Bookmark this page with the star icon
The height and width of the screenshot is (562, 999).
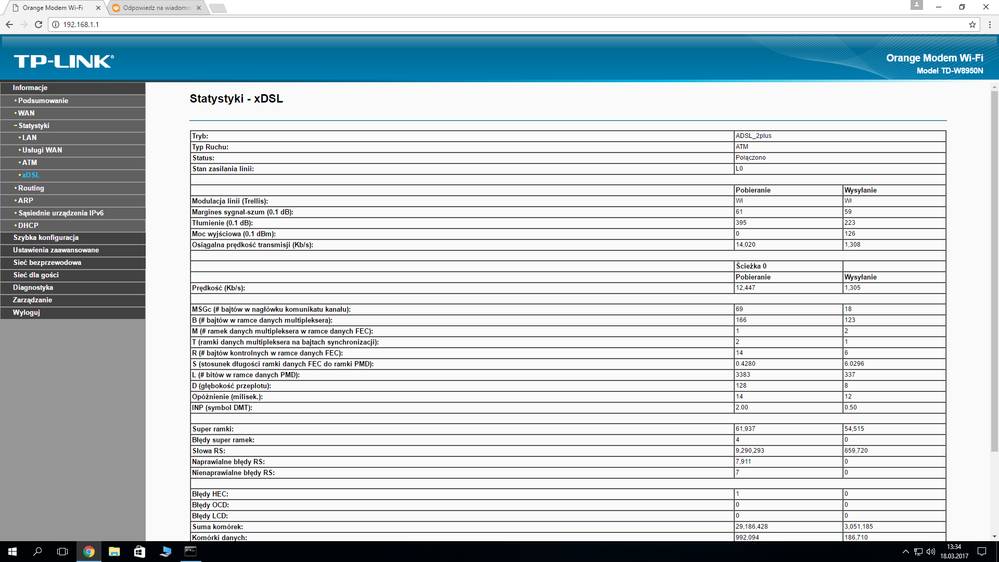(972, 24)
